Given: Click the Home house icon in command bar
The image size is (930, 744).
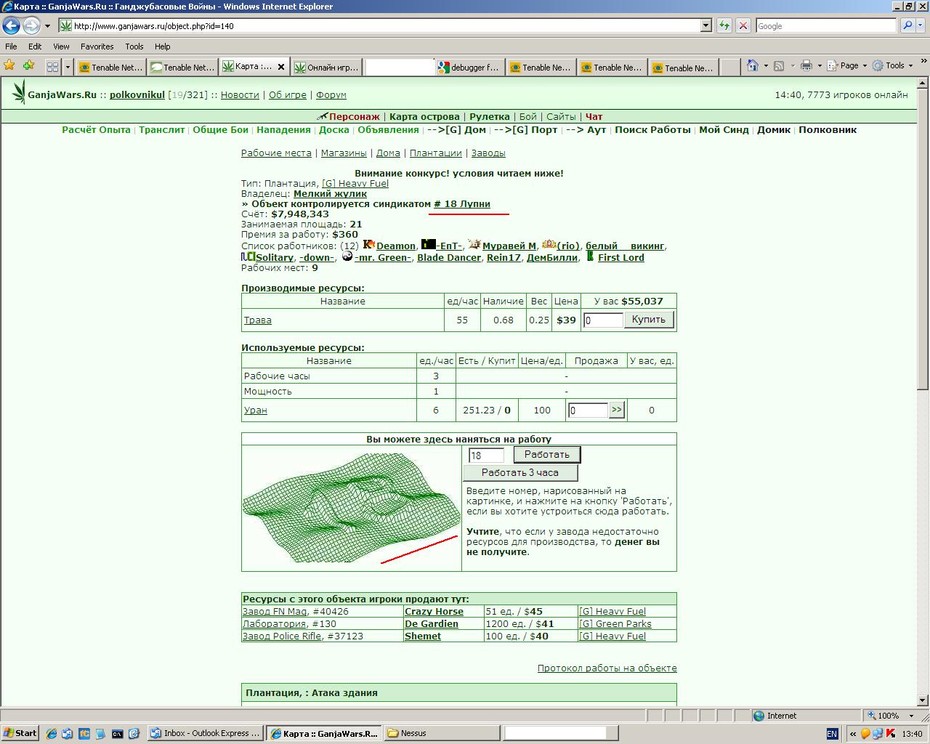Looking at the screenshot, I should click(752, 66).
